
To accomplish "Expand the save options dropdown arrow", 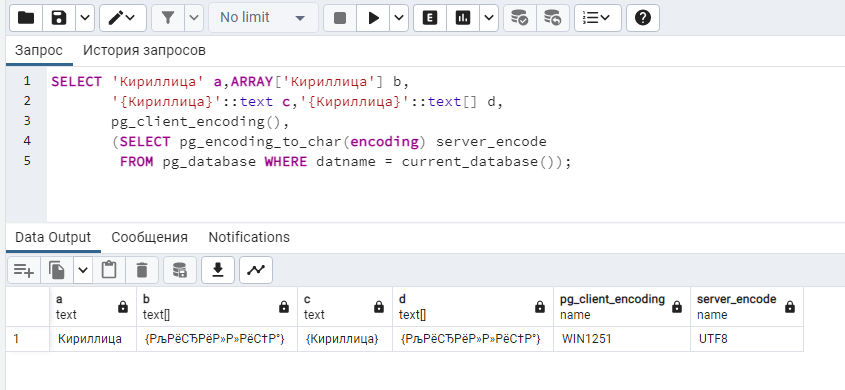I will coord(85,18).
